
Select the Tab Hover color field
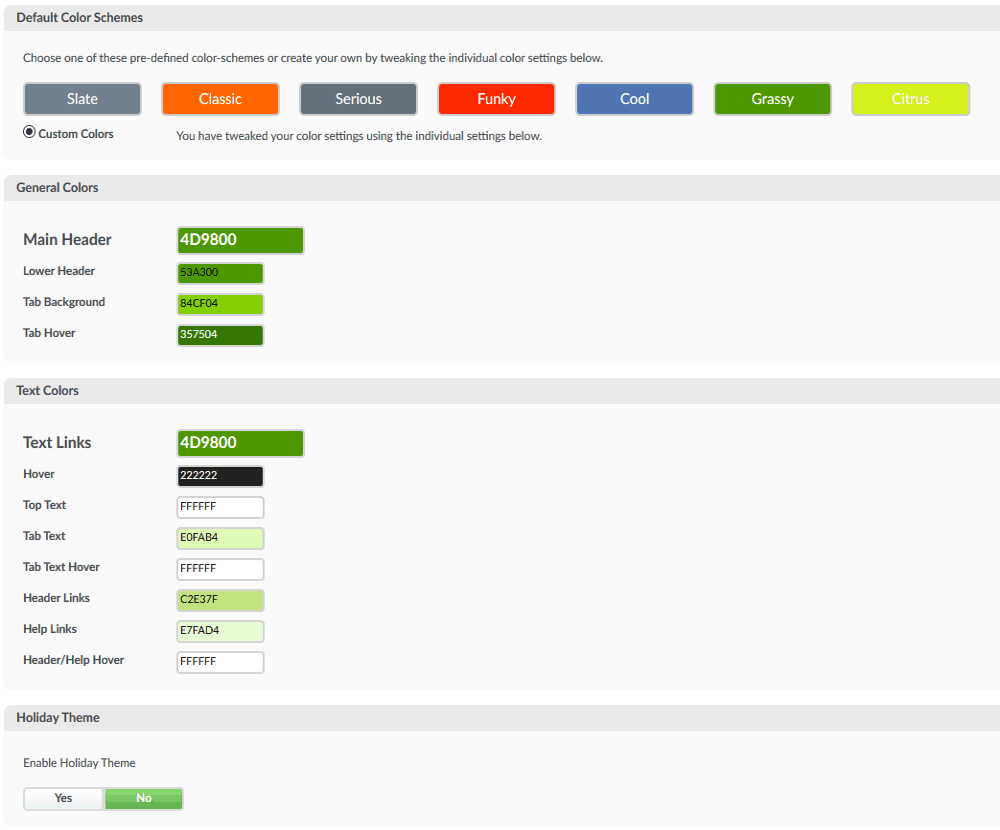coord(220,334)
